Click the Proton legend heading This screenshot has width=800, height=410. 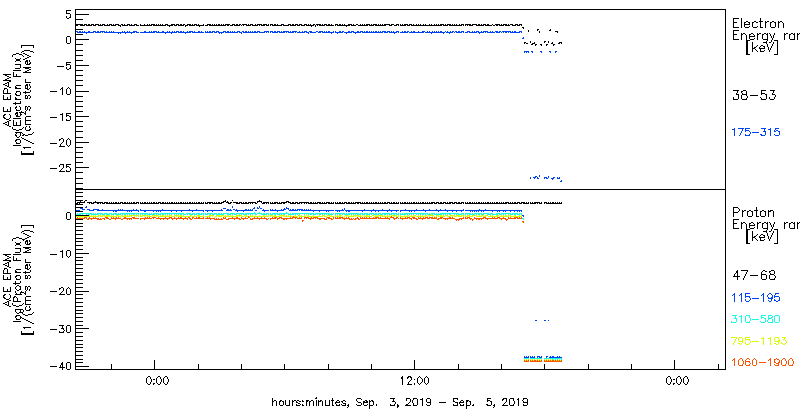pyautogui.click(x=753, y=213)
